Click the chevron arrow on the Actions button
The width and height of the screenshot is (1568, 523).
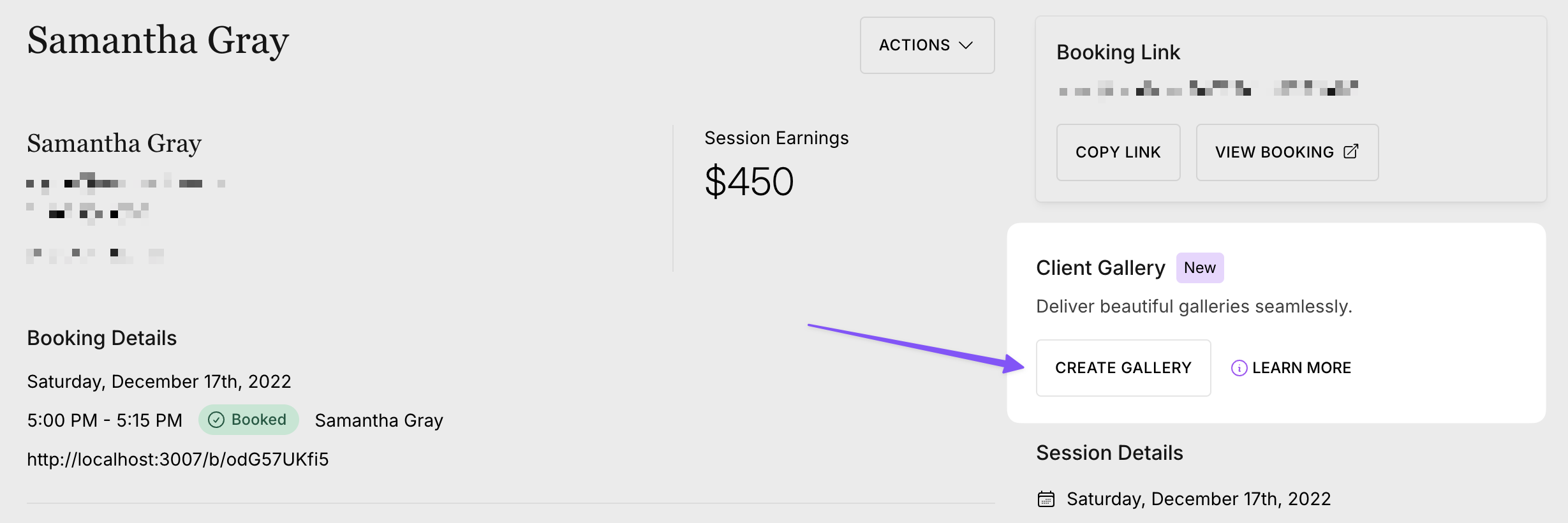(x=965, y=45)
